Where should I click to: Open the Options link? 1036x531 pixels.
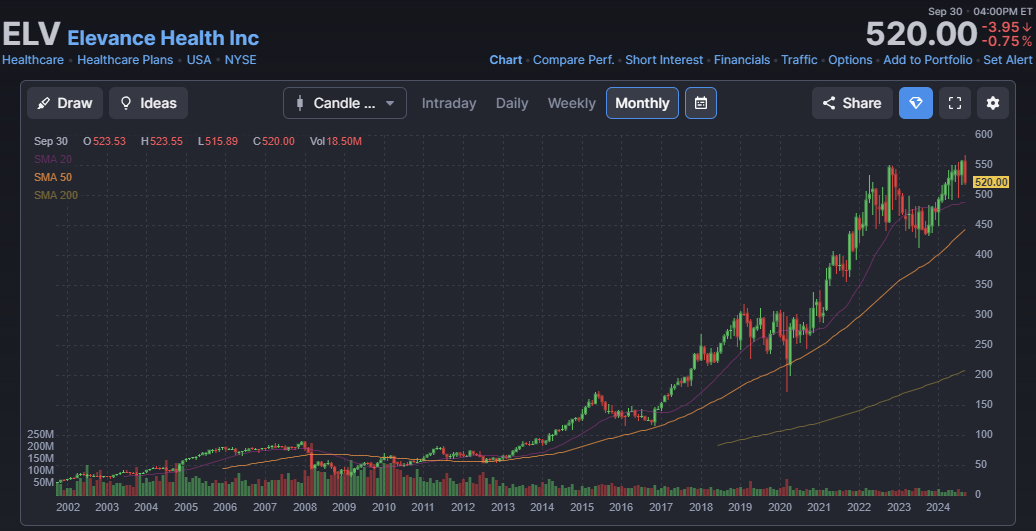point(850,59)
